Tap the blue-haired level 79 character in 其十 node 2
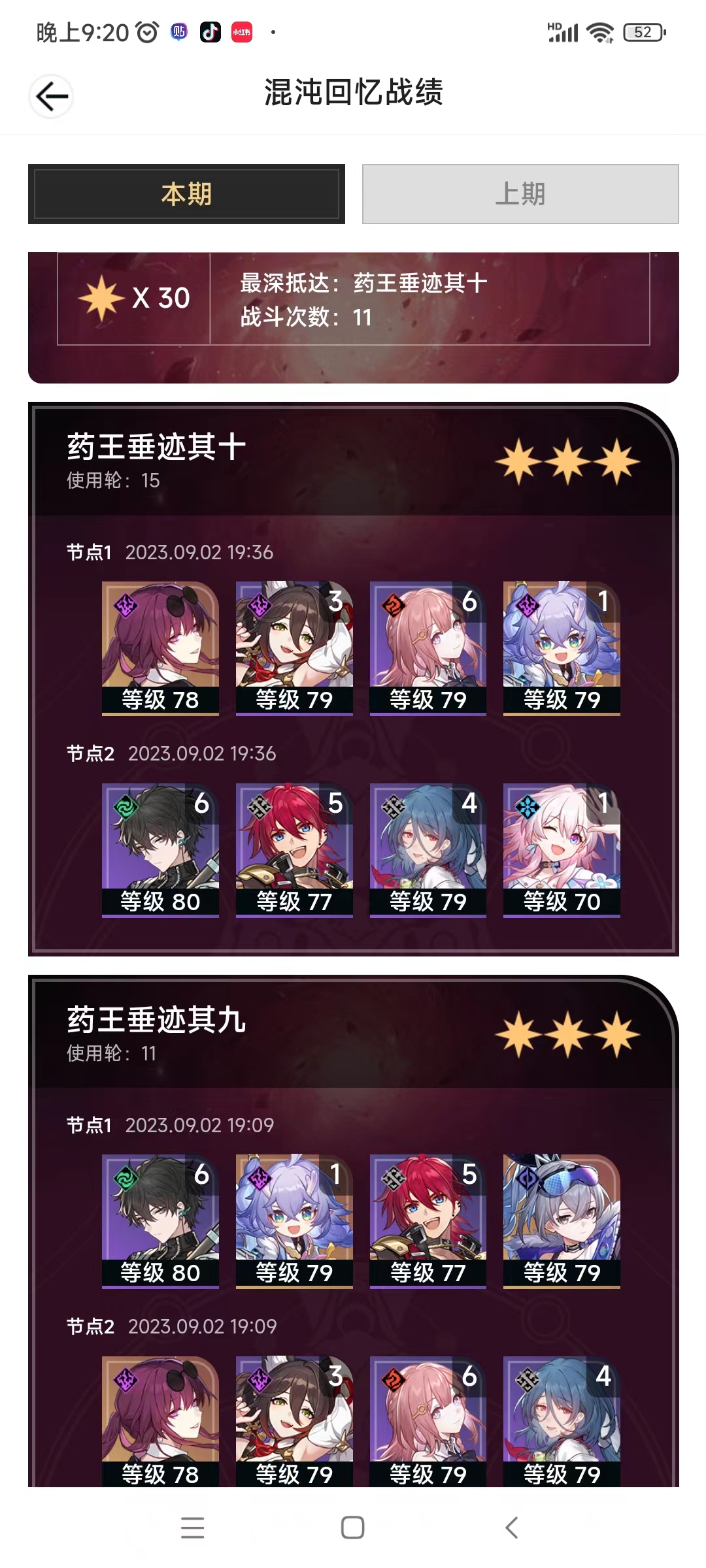706x1568 pixels. [428, 850]
